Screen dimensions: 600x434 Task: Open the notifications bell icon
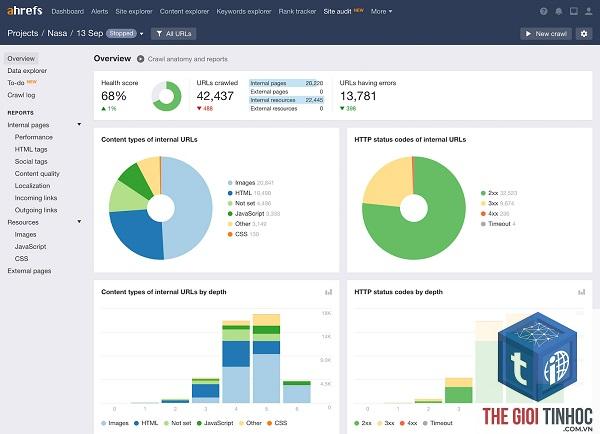click(559, 11)
